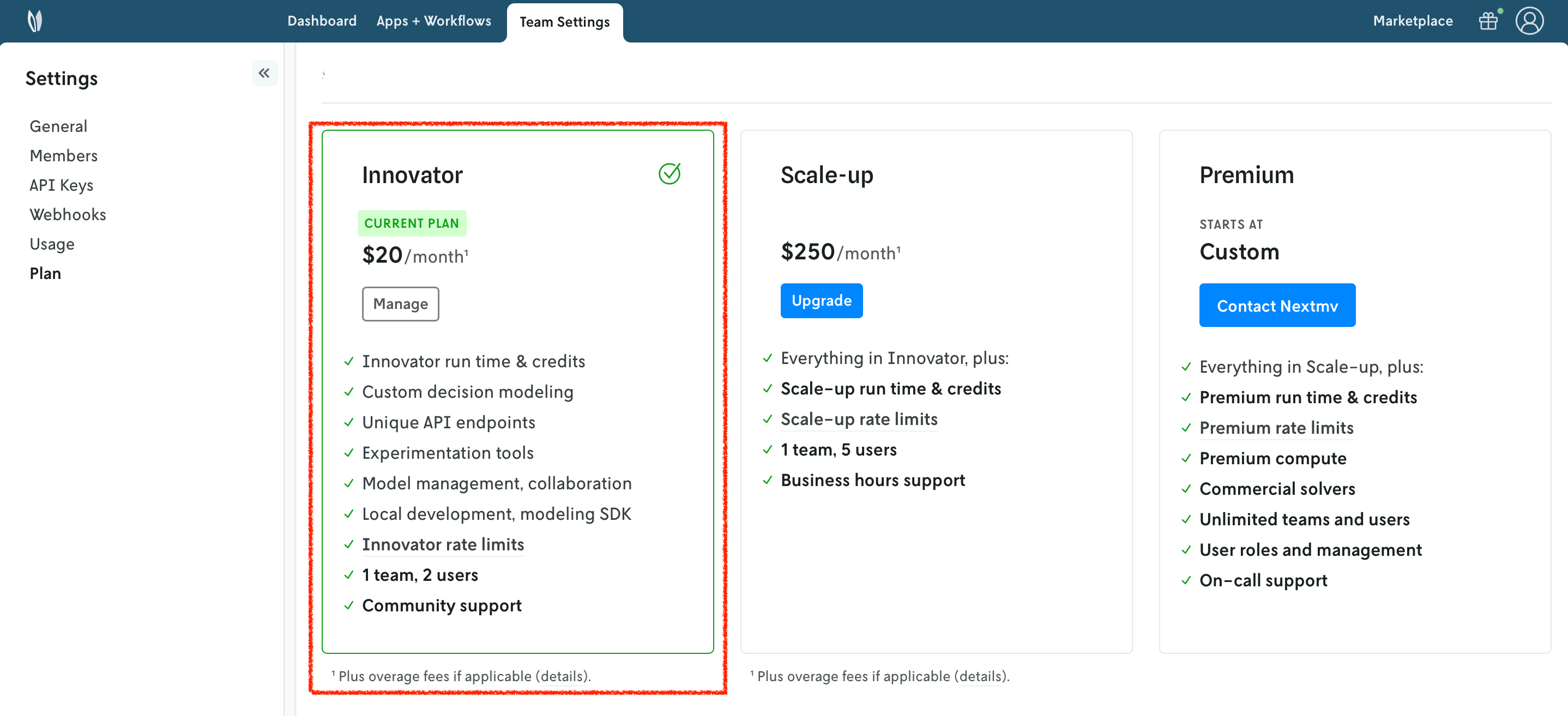Open the gift rewards icon
This screenshot has height=716, width=1568.
[1488, 21]
